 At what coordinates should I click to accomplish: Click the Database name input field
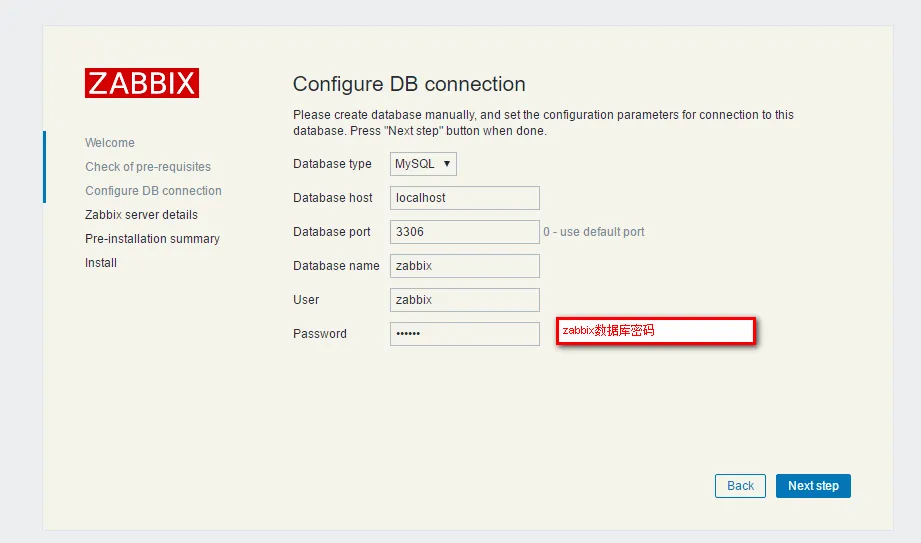[x=465, y=266]
